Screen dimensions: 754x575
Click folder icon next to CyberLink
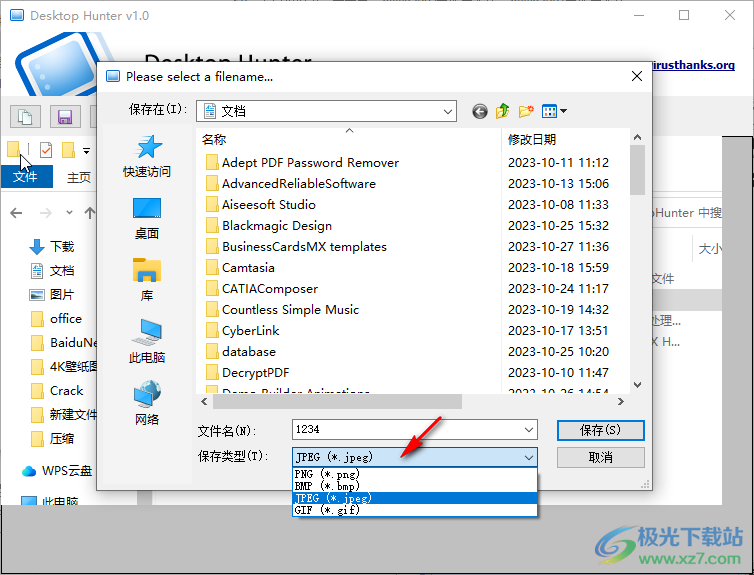point(212,331)
